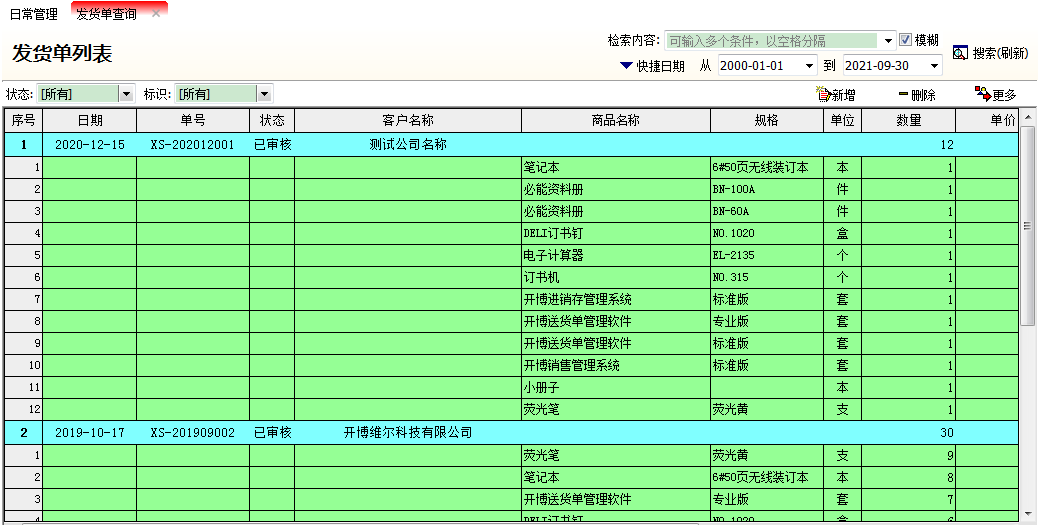The image size is (1040, 525).
Task: Click the 快捷日期 link text
Action: (660, 66)
